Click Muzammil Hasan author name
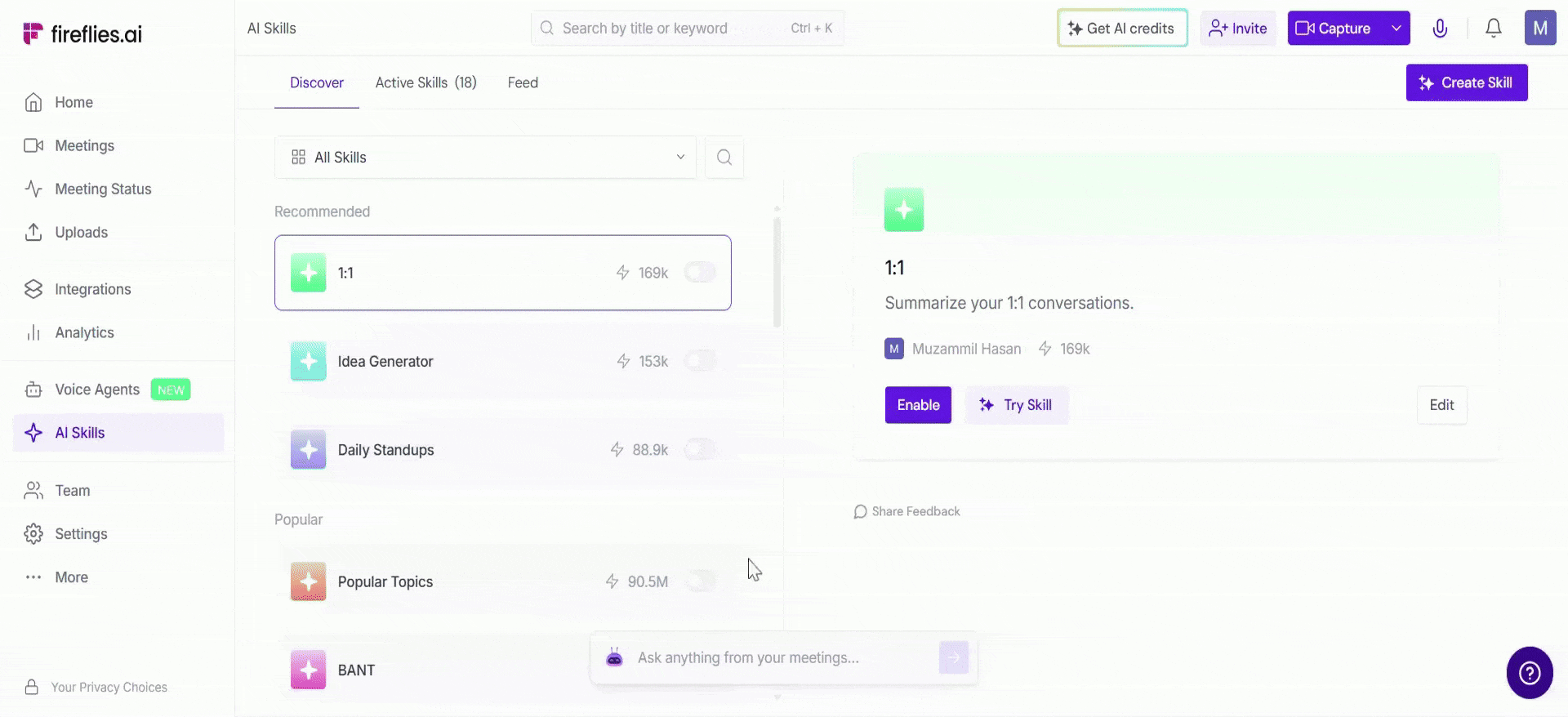 click(966, 349)
